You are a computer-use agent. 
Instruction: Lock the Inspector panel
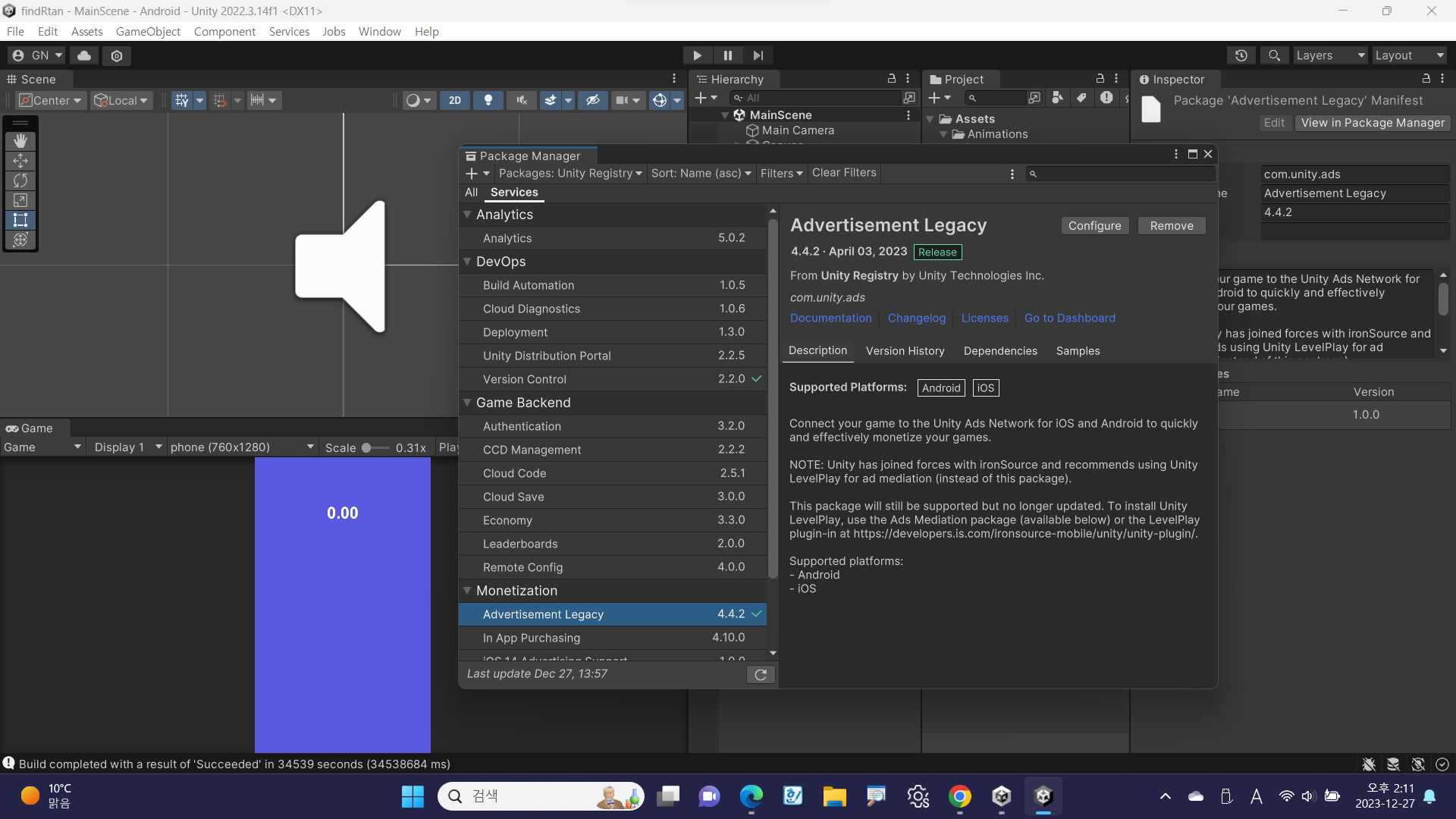tap(1426, 79)
